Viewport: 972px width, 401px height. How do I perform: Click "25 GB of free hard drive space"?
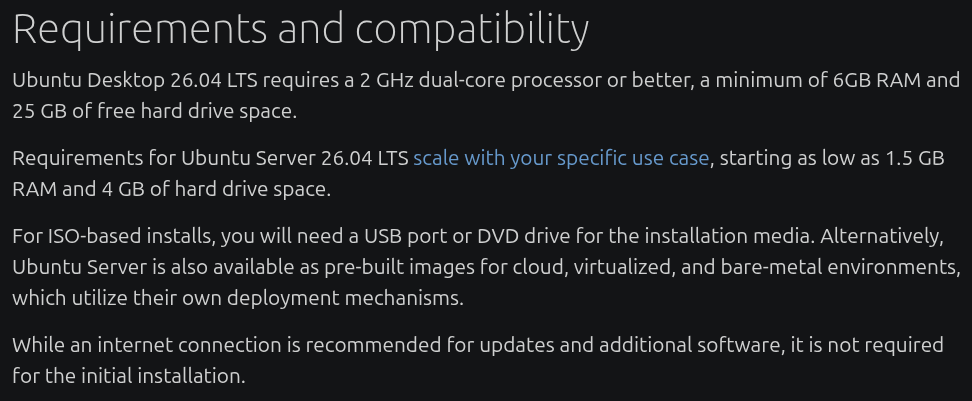[x=154, y=111]
